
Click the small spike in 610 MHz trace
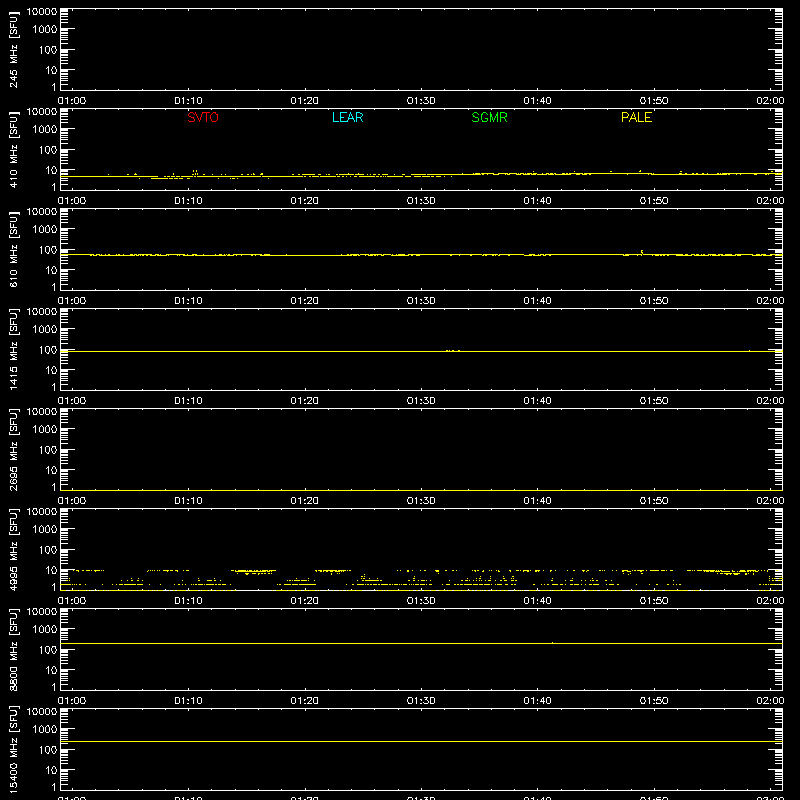pyautogui.click(x=641, y=252)
